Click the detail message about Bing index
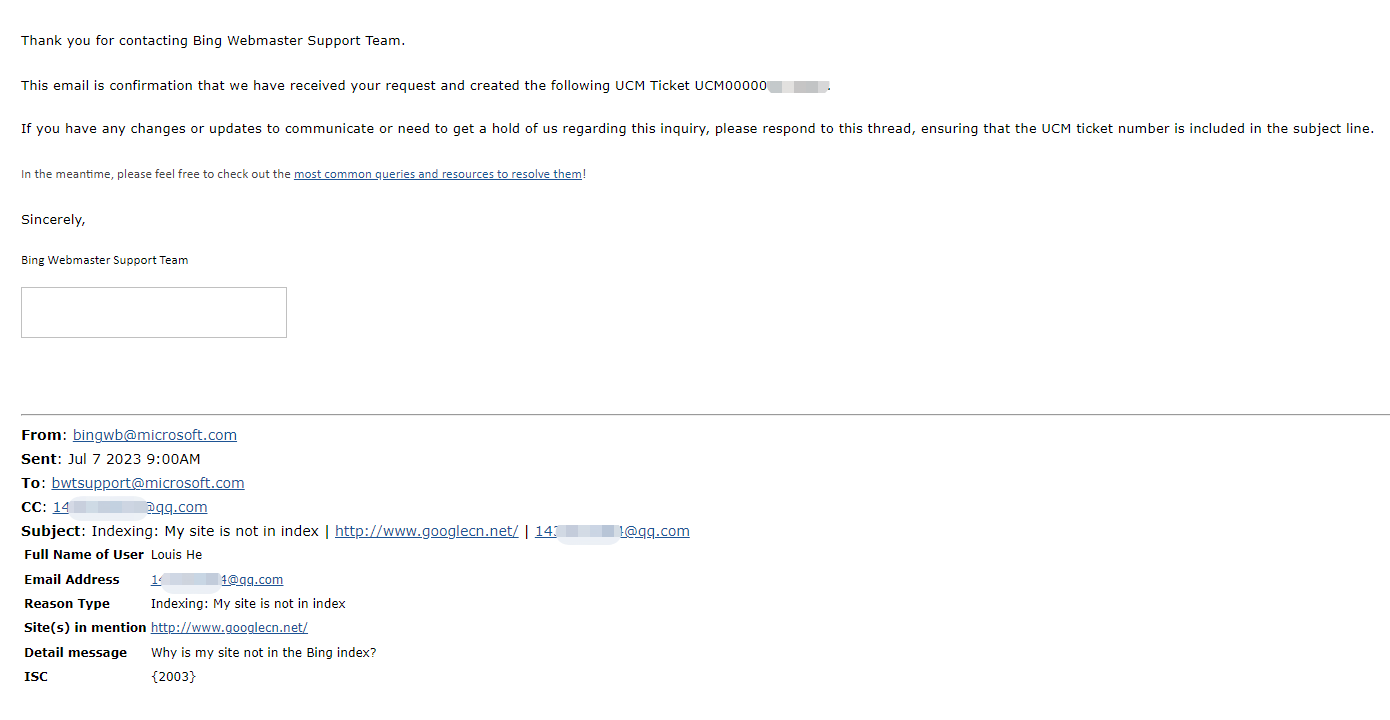 click(x=264, y=653)
